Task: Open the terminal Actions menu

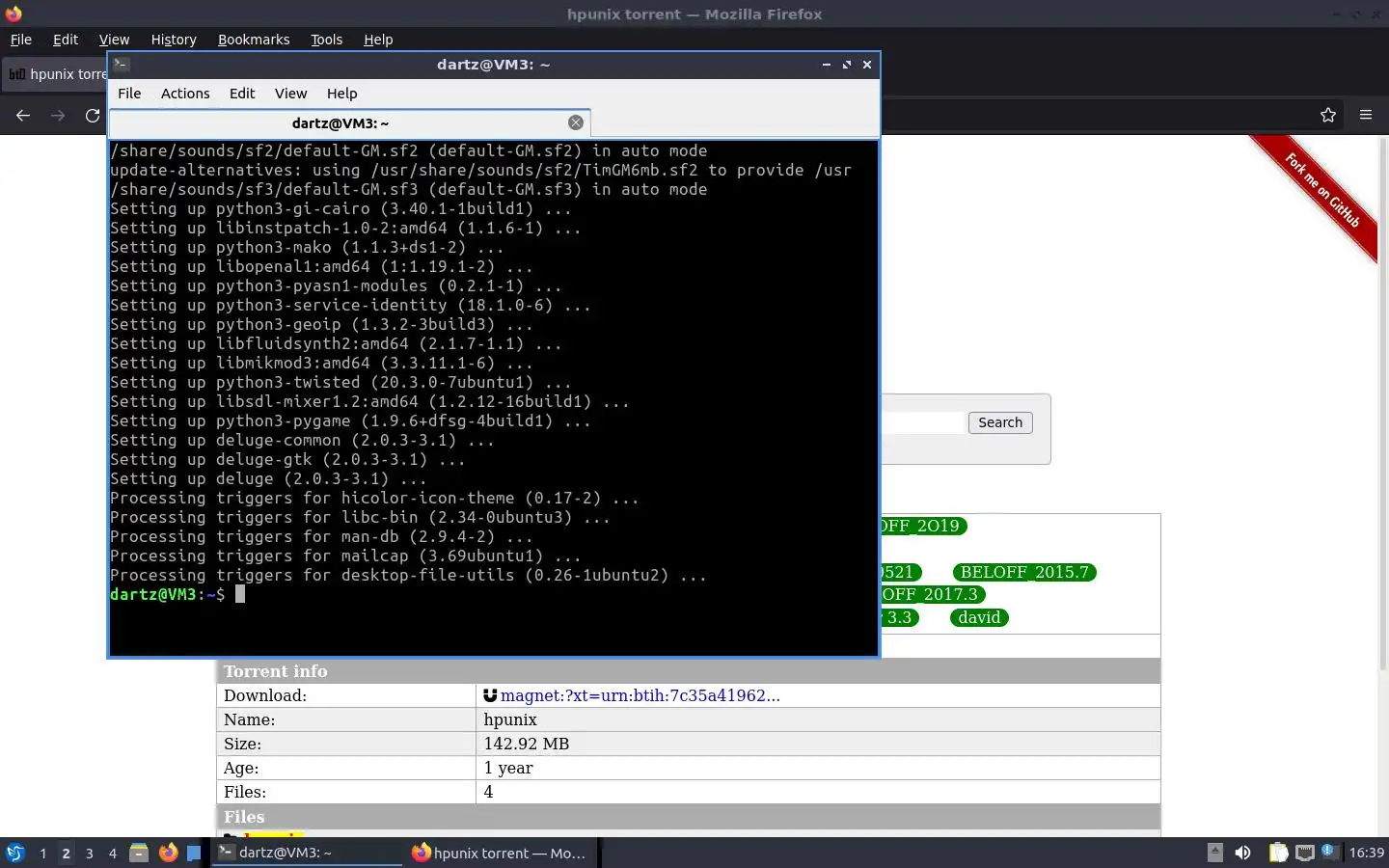Action: (185, 94)
